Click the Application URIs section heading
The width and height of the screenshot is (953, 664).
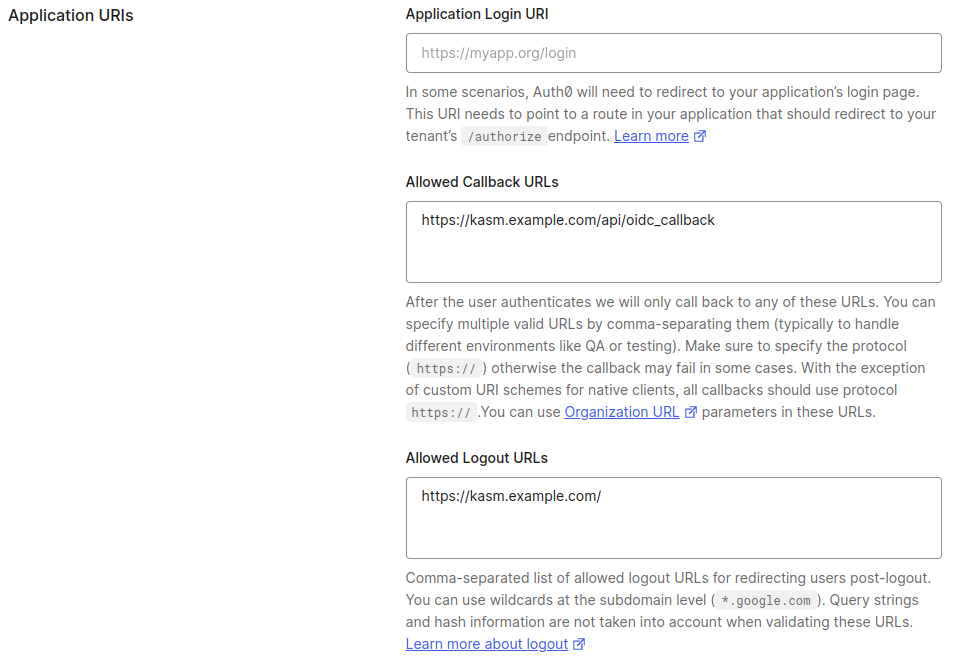pyautogui.click(x=71, y=16)
